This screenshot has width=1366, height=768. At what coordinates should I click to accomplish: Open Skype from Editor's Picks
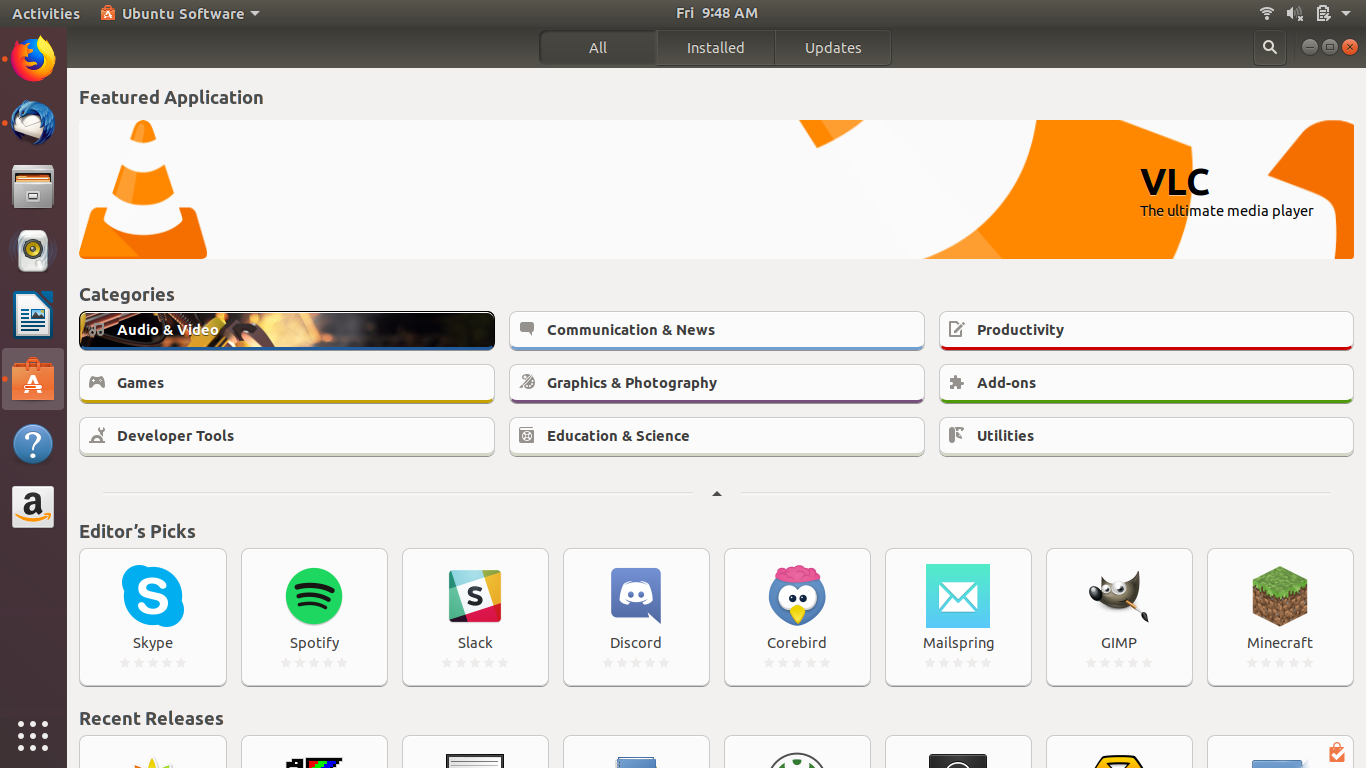[x=153, y=617]
